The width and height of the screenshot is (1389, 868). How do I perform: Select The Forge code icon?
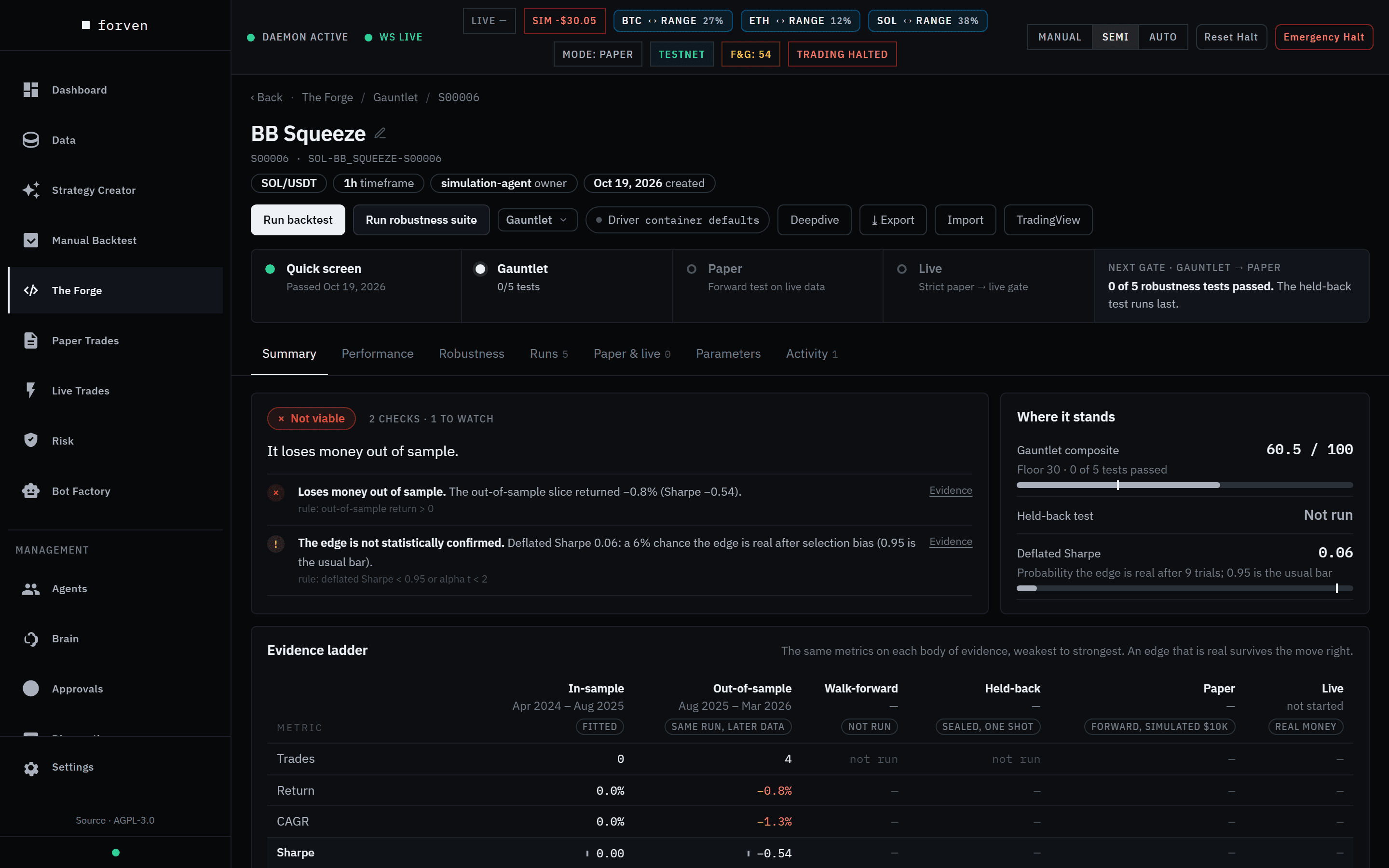point(31,290)
